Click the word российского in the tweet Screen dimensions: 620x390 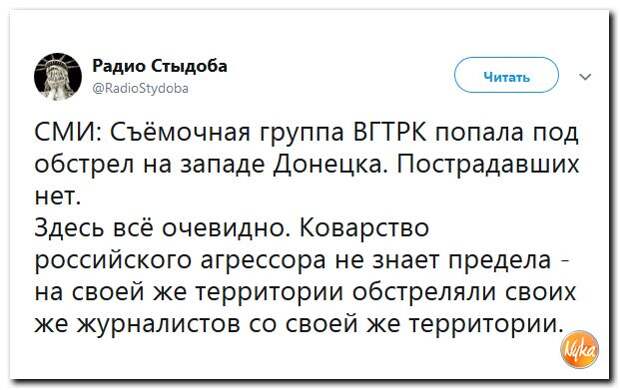click(x=114, y=262)
